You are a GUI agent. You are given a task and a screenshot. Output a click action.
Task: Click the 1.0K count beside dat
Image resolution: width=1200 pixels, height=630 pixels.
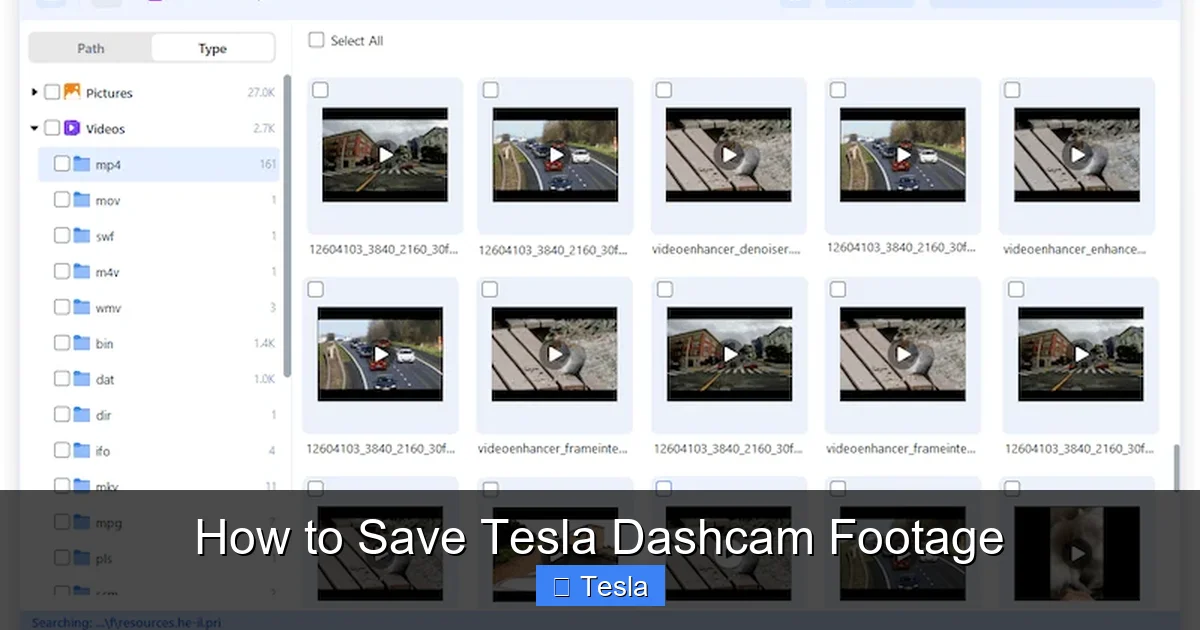[264, 379]
